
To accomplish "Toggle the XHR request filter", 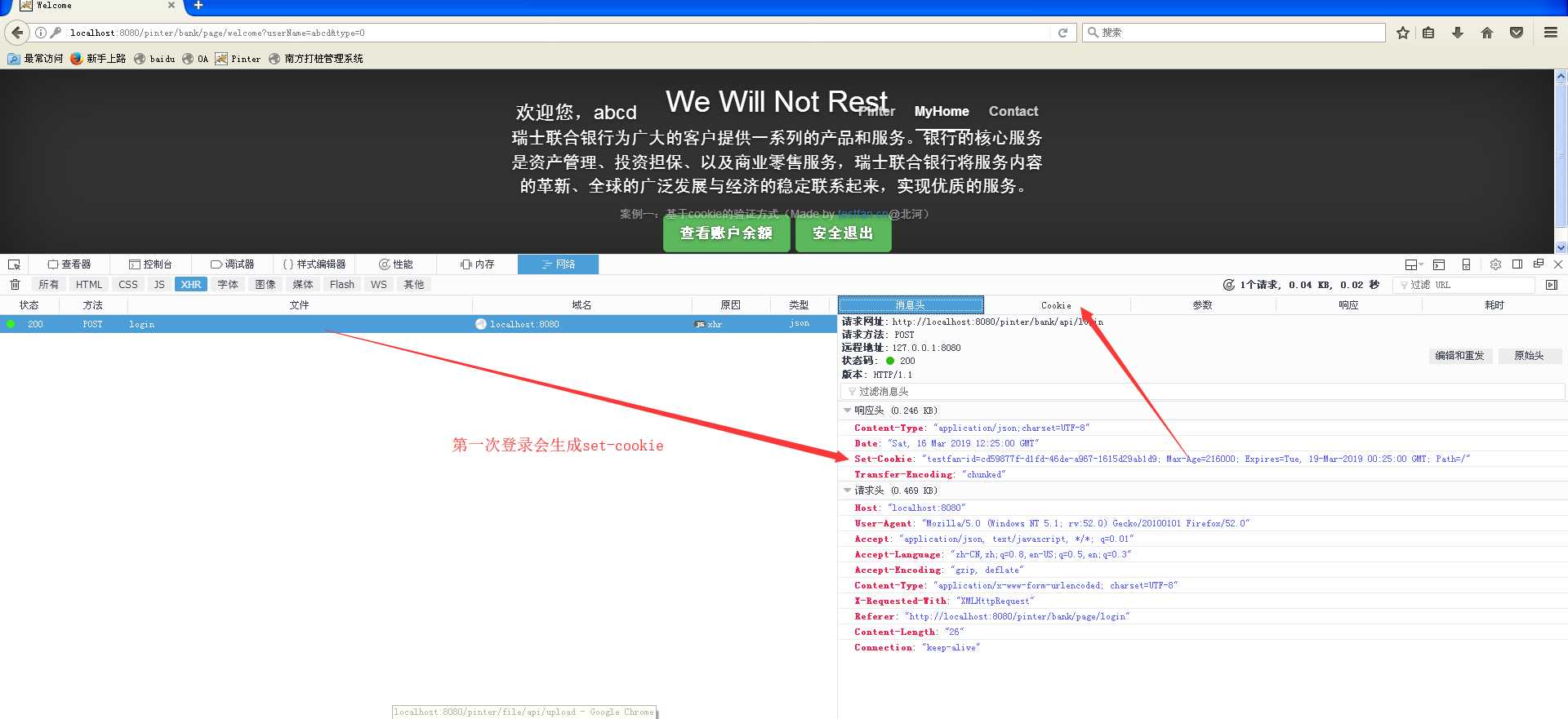I will click(x=191, y=285).
